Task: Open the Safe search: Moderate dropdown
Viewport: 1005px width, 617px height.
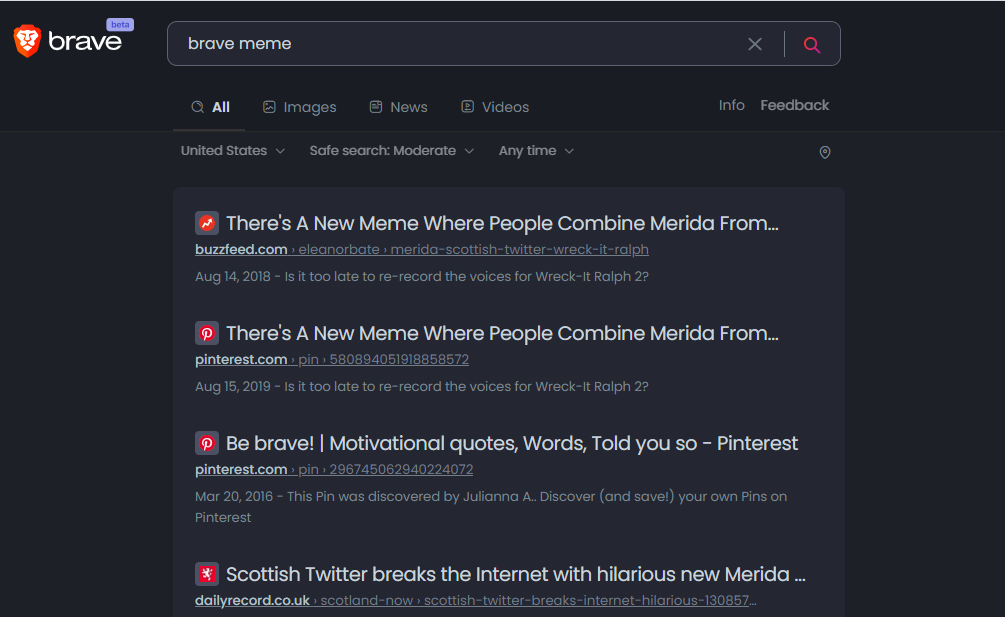Action: pyautogui.click(x=392, y=151)
